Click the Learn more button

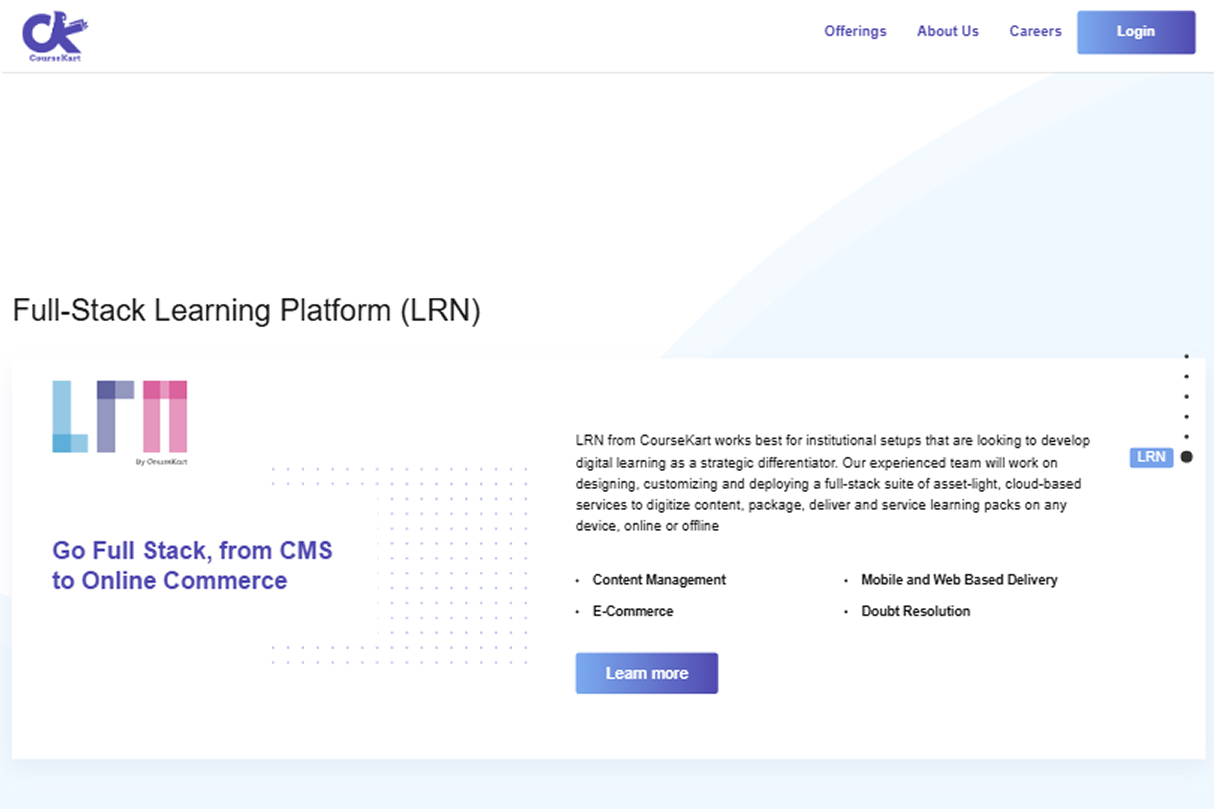pyautogui.click(x=647, y=673)
